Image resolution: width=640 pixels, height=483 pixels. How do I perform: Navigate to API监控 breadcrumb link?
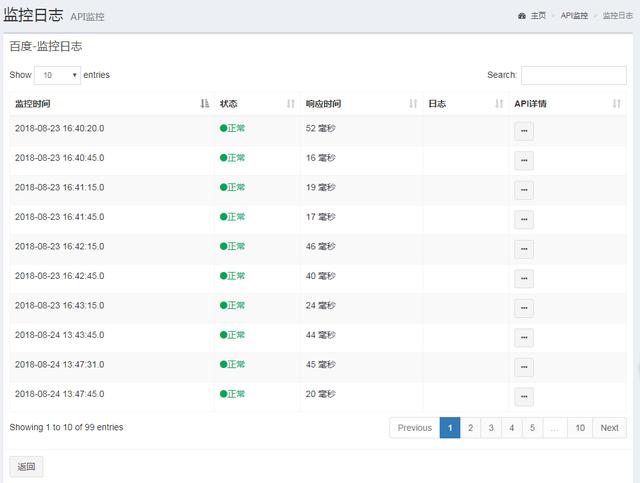coord(574,16)
